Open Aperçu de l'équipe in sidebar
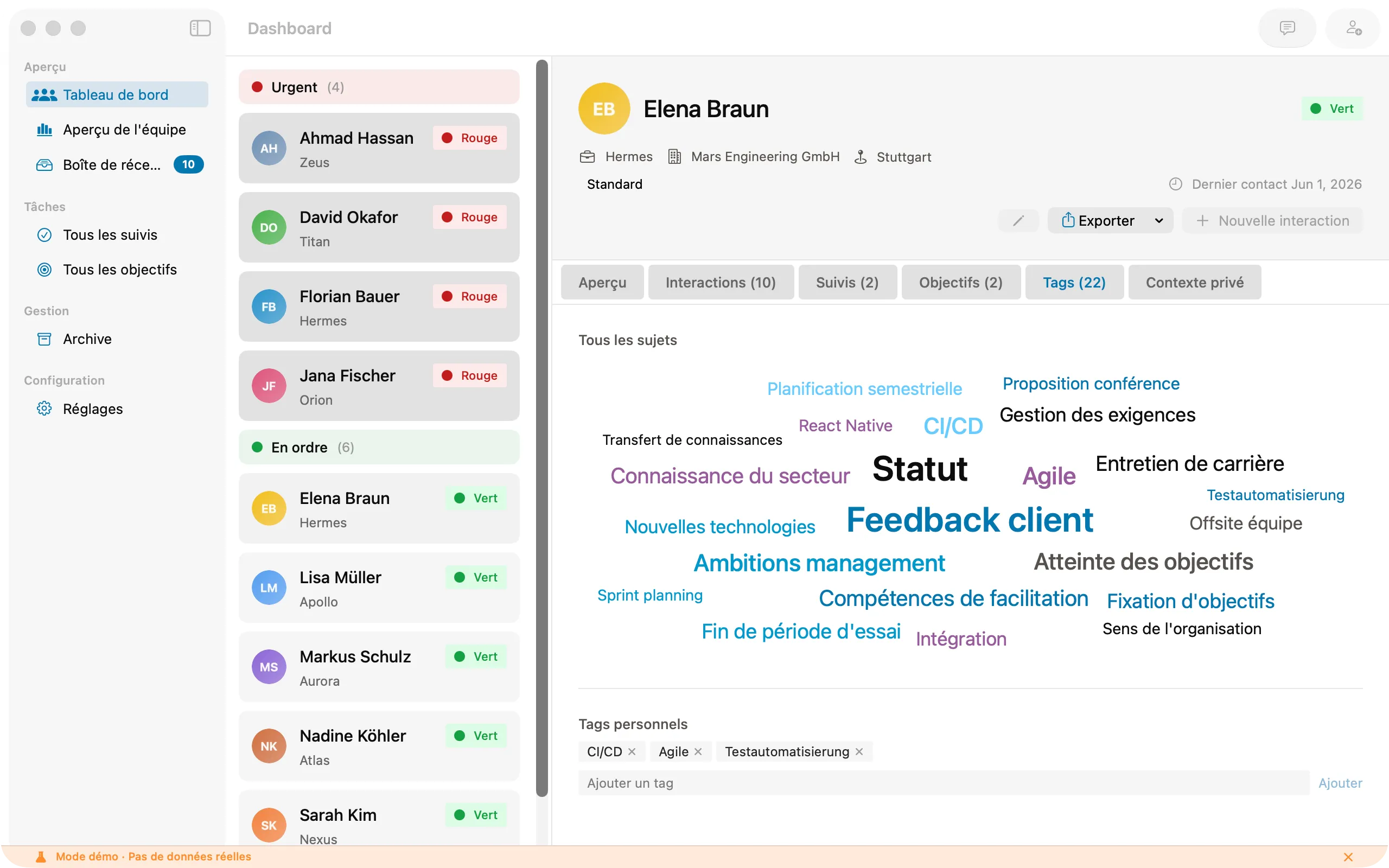 [117, 130]
